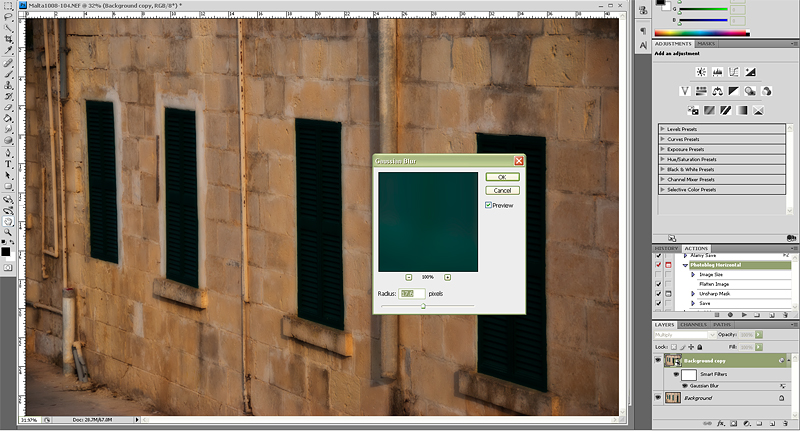The image size is (800, 431).
Task: Zoom in the Gaussian Blur preview
Action: (447, 277)
